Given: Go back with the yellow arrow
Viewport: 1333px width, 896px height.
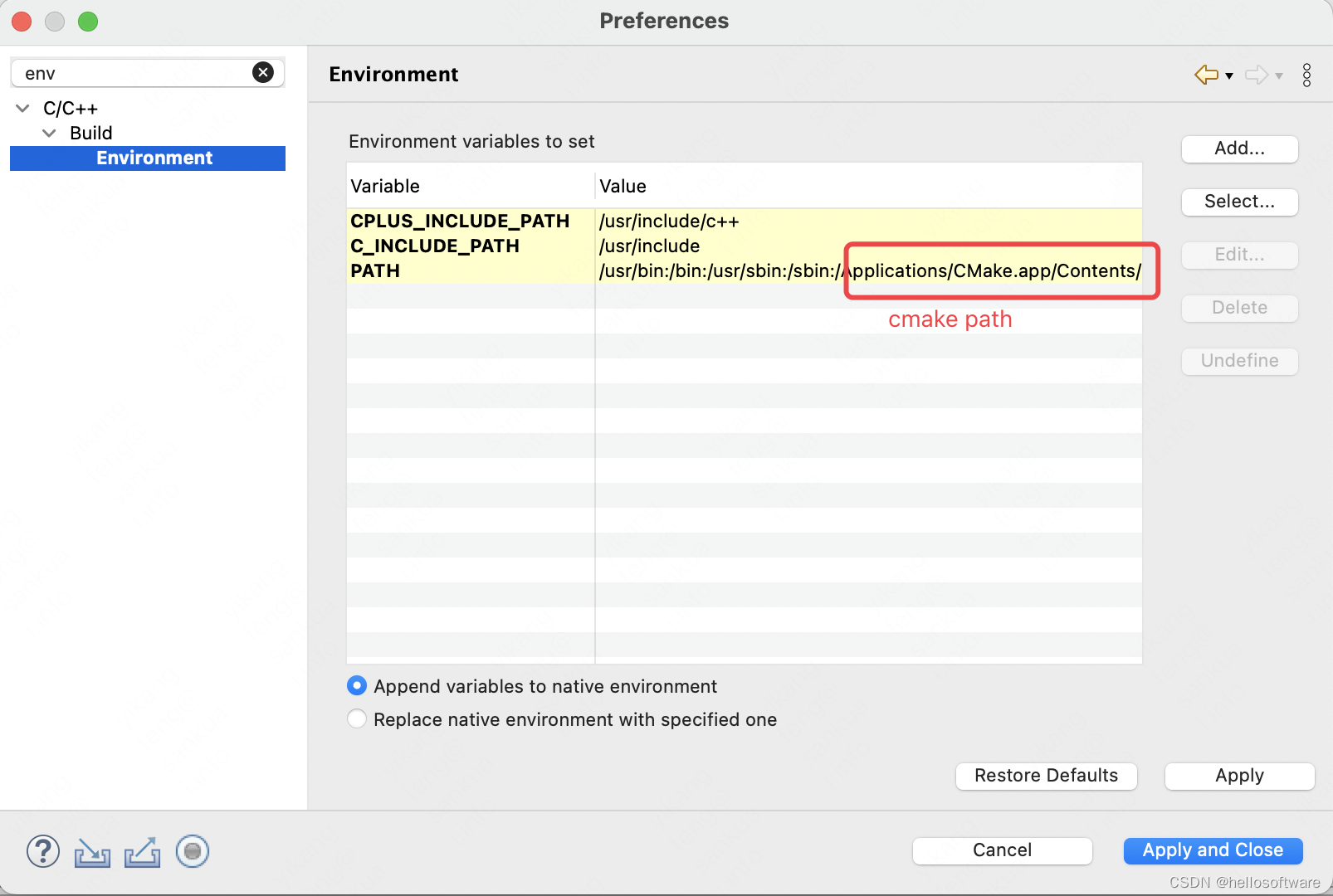Looking at the screenshot, I should (1206, 75).
